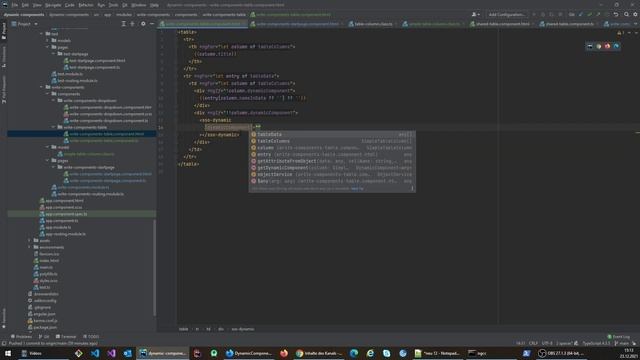Screen dimensions: 640x360
Task: Open Firefox from the taskbar
Action: (x=284, y=353)
